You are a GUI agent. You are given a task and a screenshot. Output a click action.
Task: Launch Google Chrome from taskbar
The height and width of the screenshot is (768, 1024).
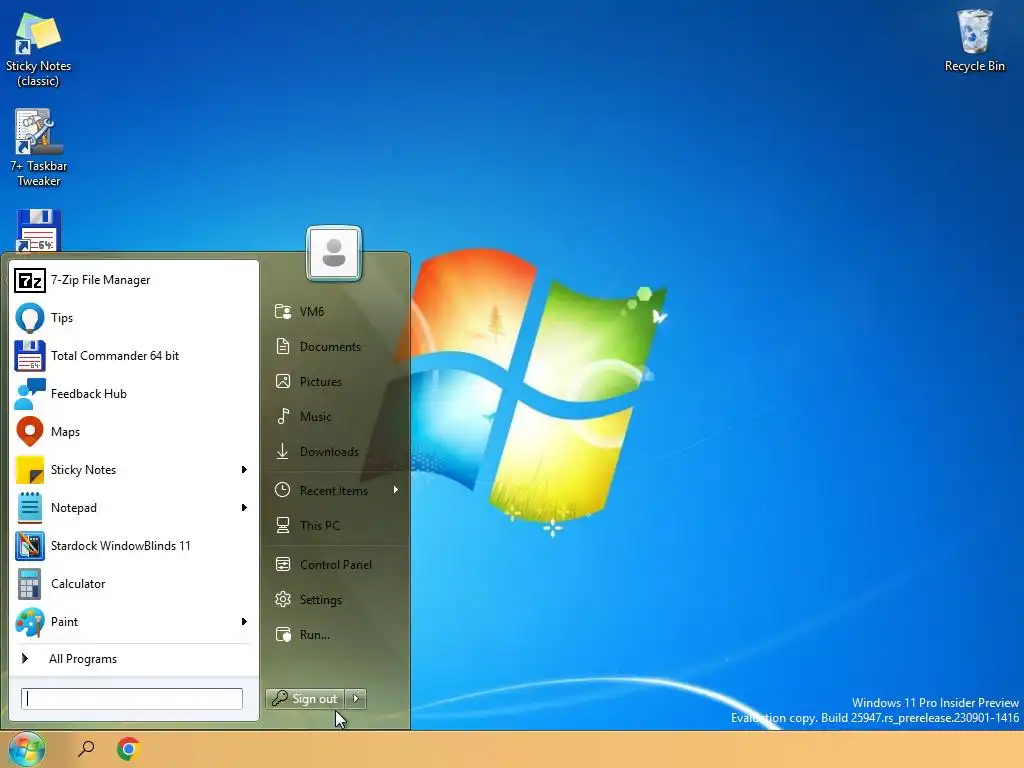point(129,749)
